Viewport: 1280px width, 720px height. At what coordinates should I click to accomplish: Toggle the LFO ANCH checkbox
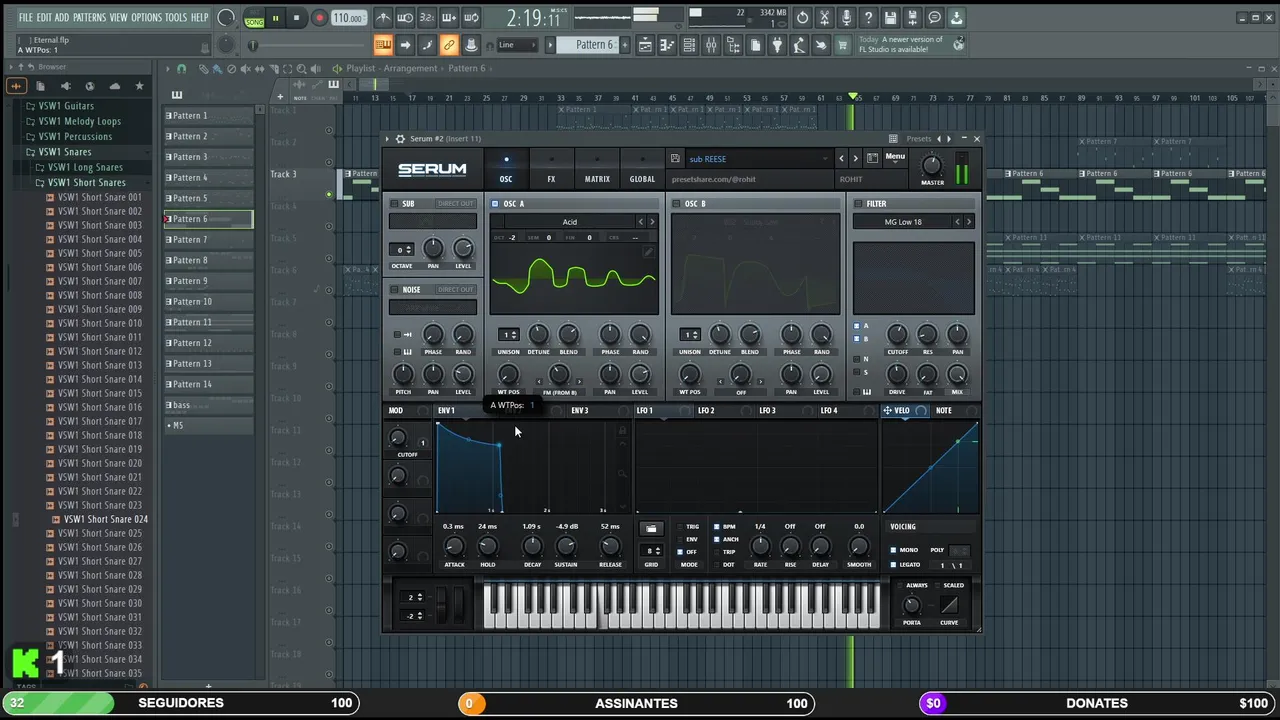(716, 539)
